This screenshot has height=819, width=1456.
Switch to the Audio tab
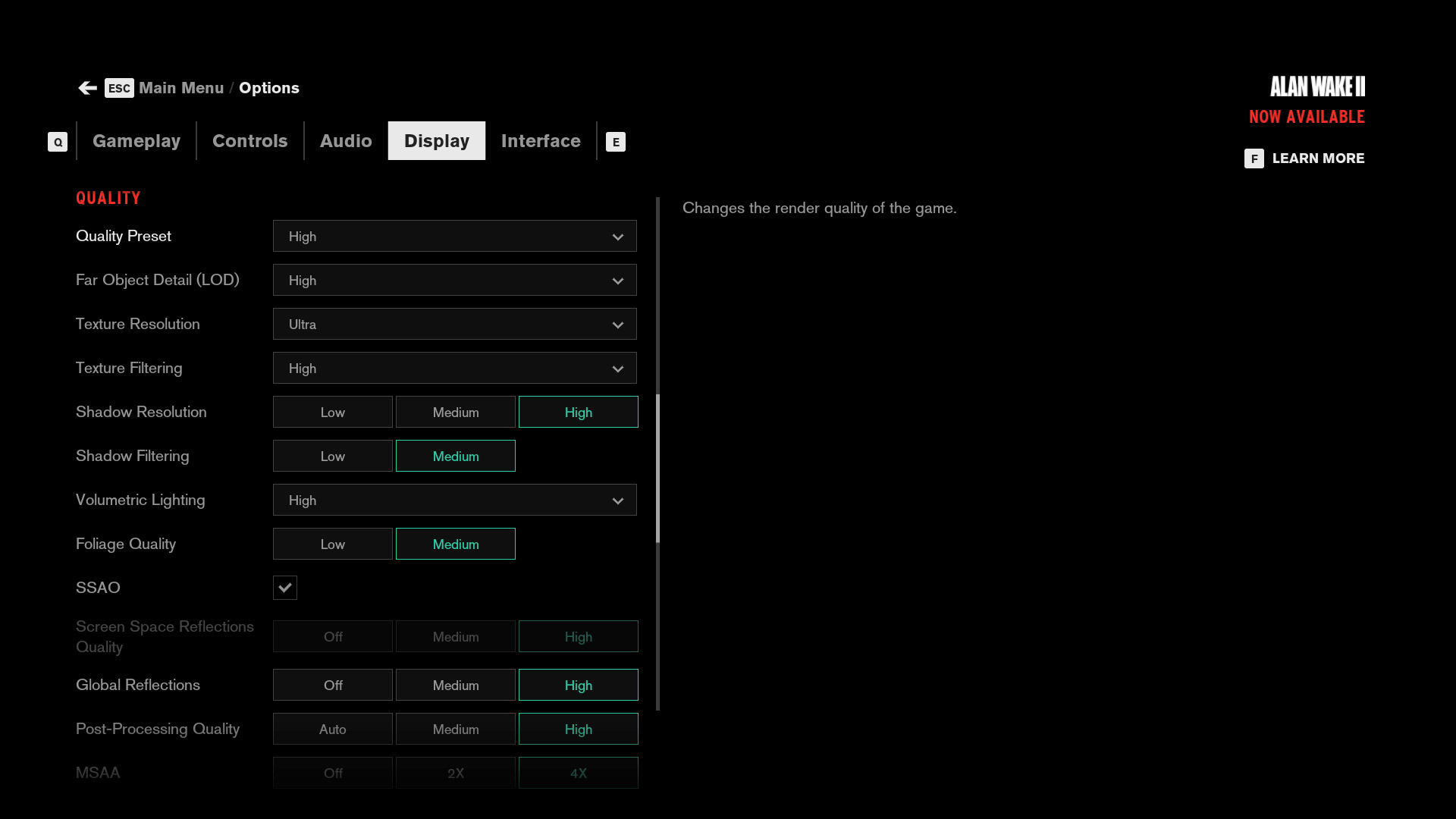[346, 141]
